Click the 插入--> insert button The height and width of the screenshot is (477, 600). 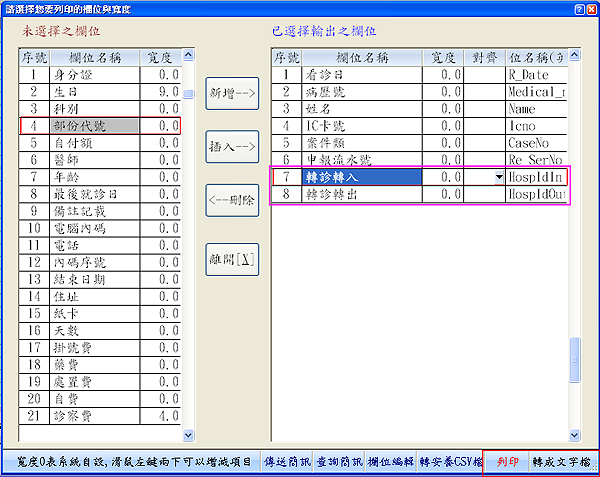[232, 146]
